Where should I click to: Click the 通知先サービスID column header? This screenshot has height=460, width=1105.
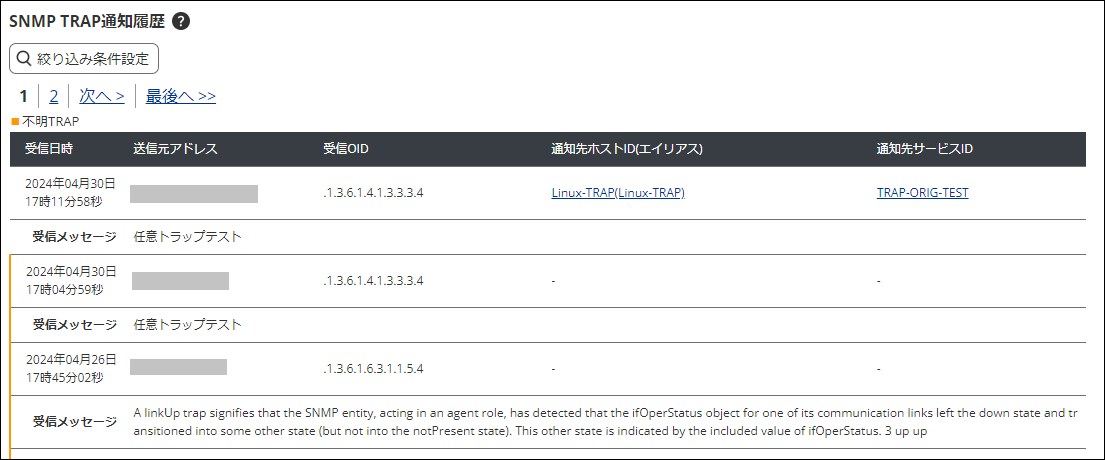coord(925,149)
